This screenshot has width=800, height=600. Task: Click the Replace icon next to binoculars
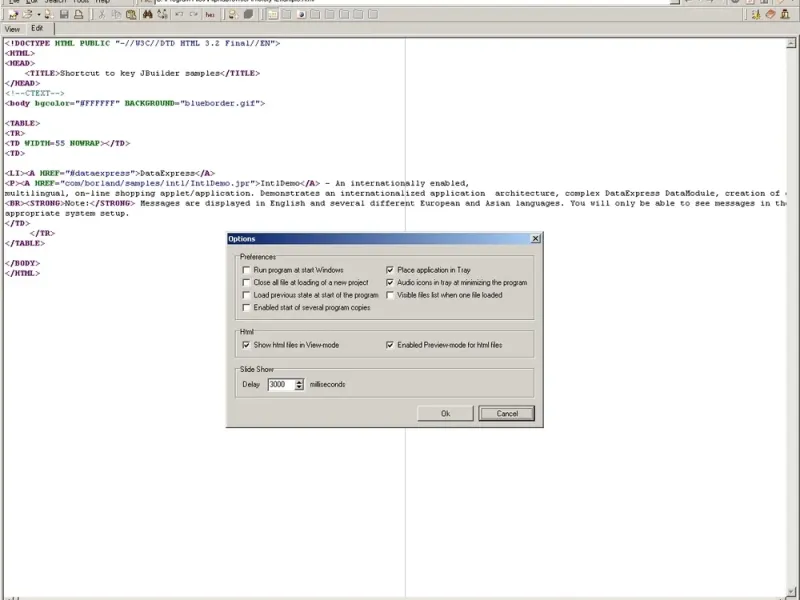tap(162, 15)
